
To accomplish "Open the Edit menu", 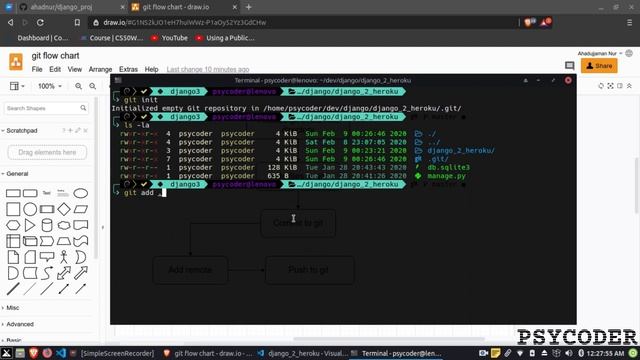I will point(55,69).
